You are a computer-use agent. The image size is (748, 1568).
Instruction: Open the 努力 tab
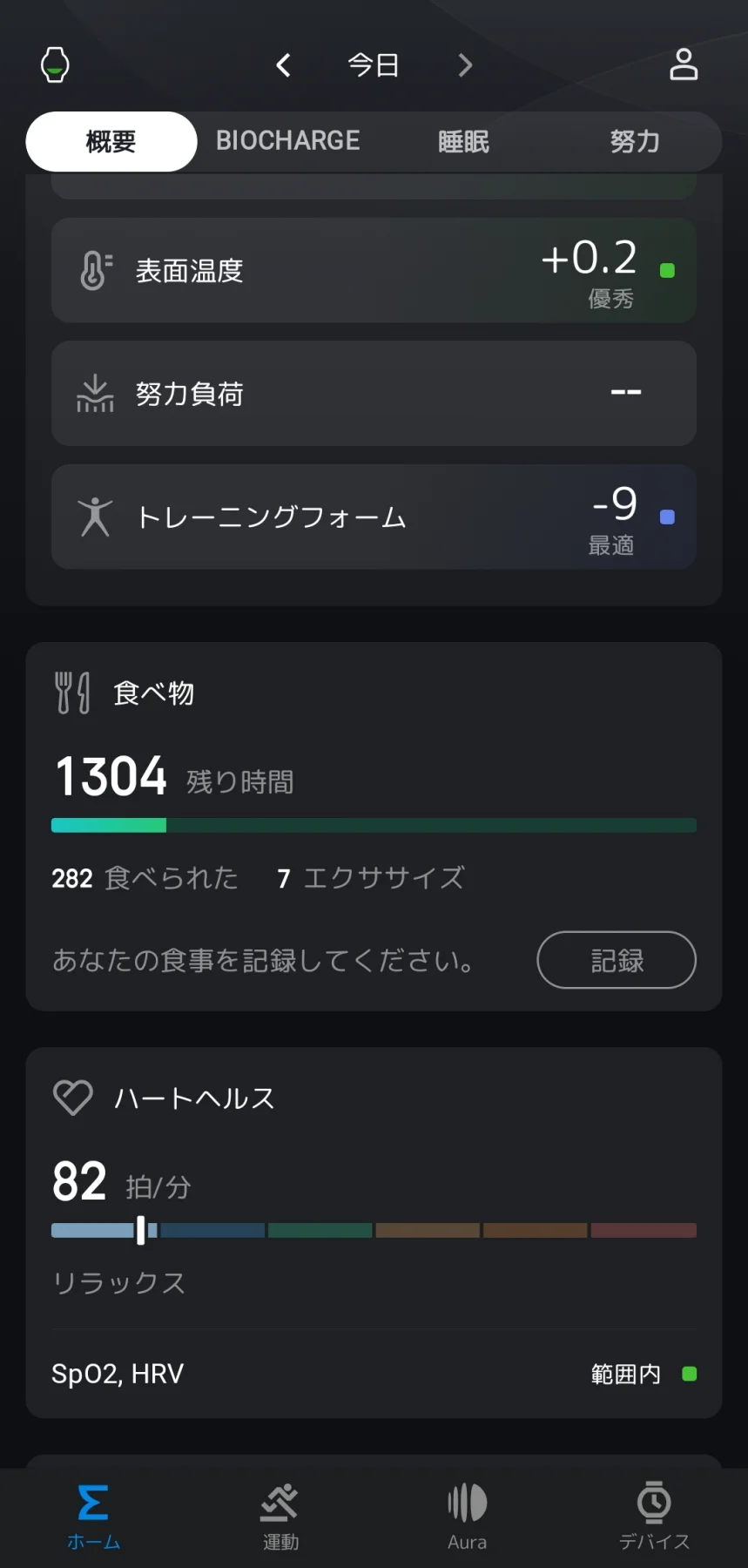tap(634, 141)
